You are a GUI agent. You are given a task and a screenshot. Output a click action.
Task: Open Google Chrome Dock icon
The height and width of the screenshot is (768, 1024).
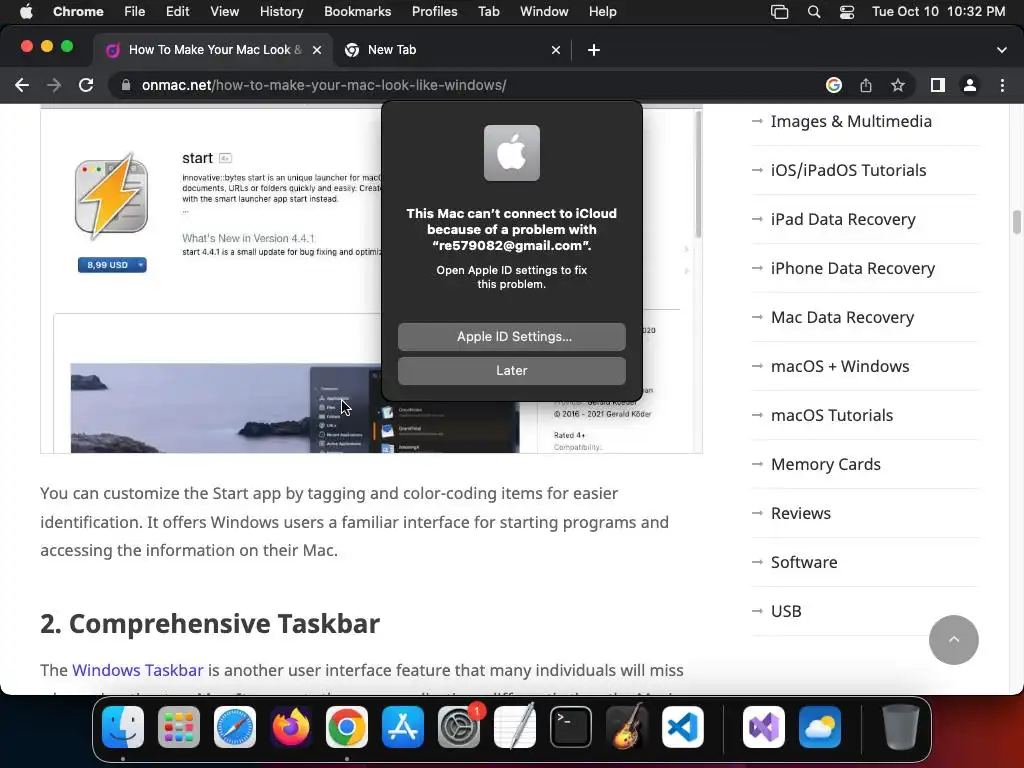point(347,727)
